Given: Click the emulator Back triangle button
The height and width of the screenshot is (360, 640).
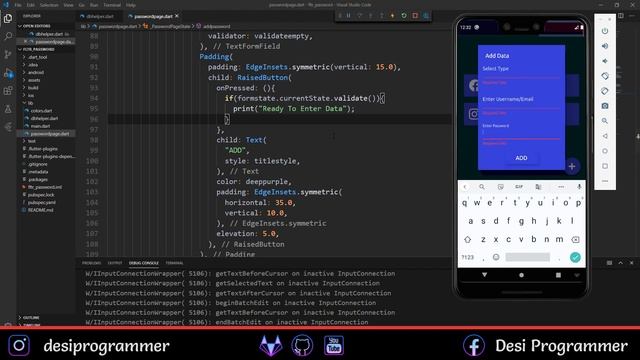Looking at the screenshot, I should point(605,136).
